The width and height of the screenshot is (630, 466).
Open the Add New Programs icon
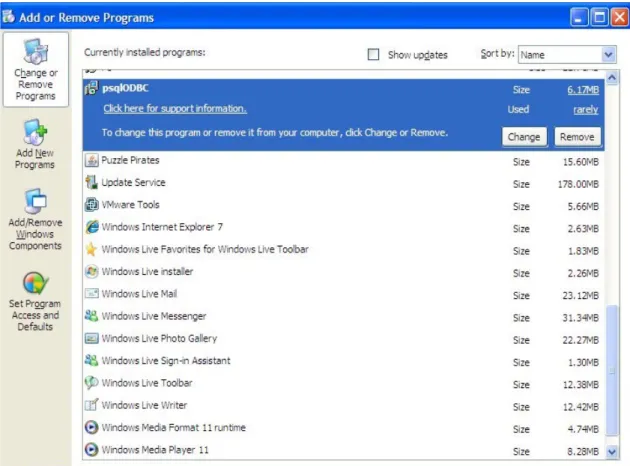(35, 132)
